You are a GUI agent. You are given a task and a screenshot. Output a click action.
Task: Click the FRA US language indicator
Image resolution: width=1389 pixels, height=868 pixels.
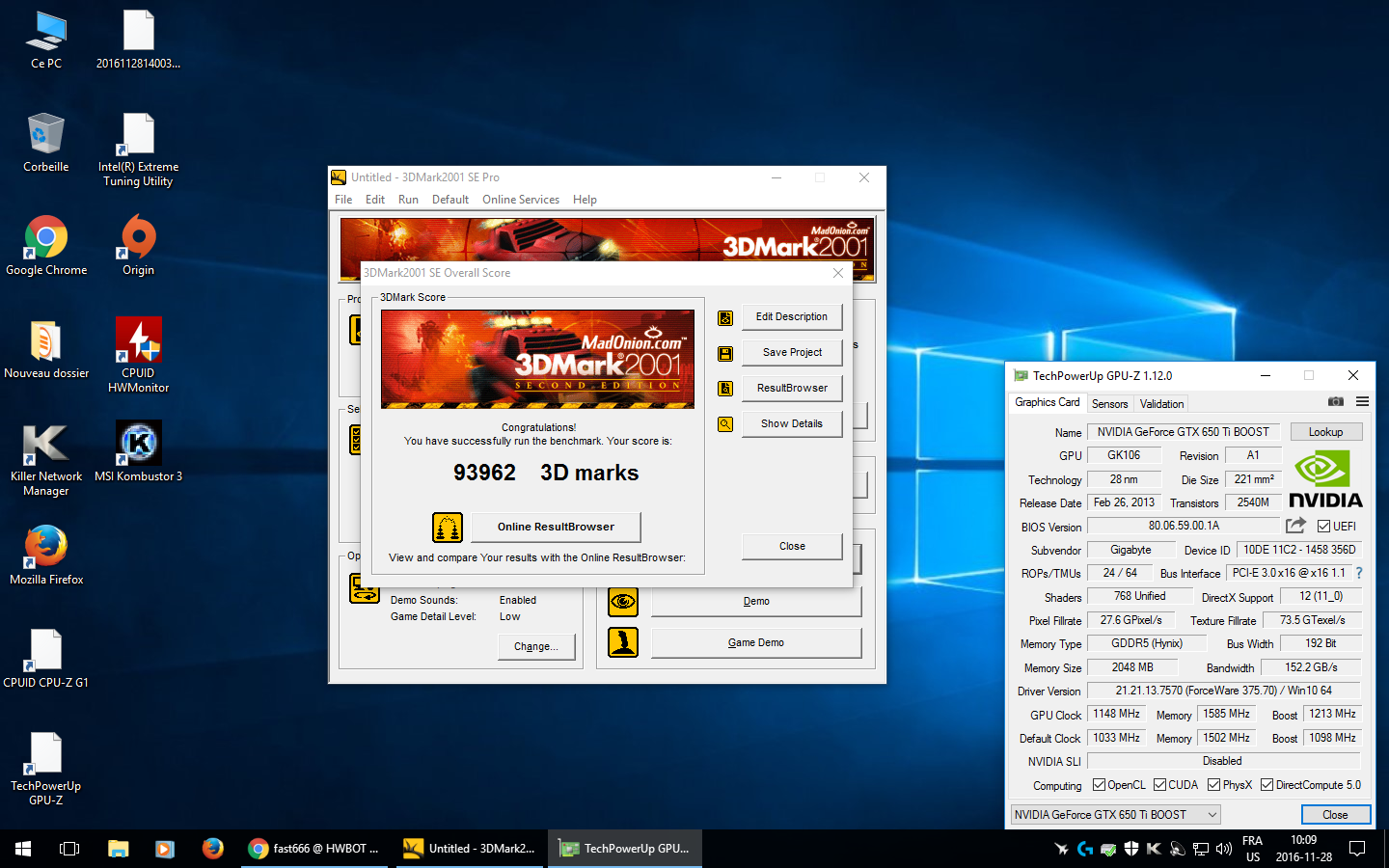click(1252, 849)
